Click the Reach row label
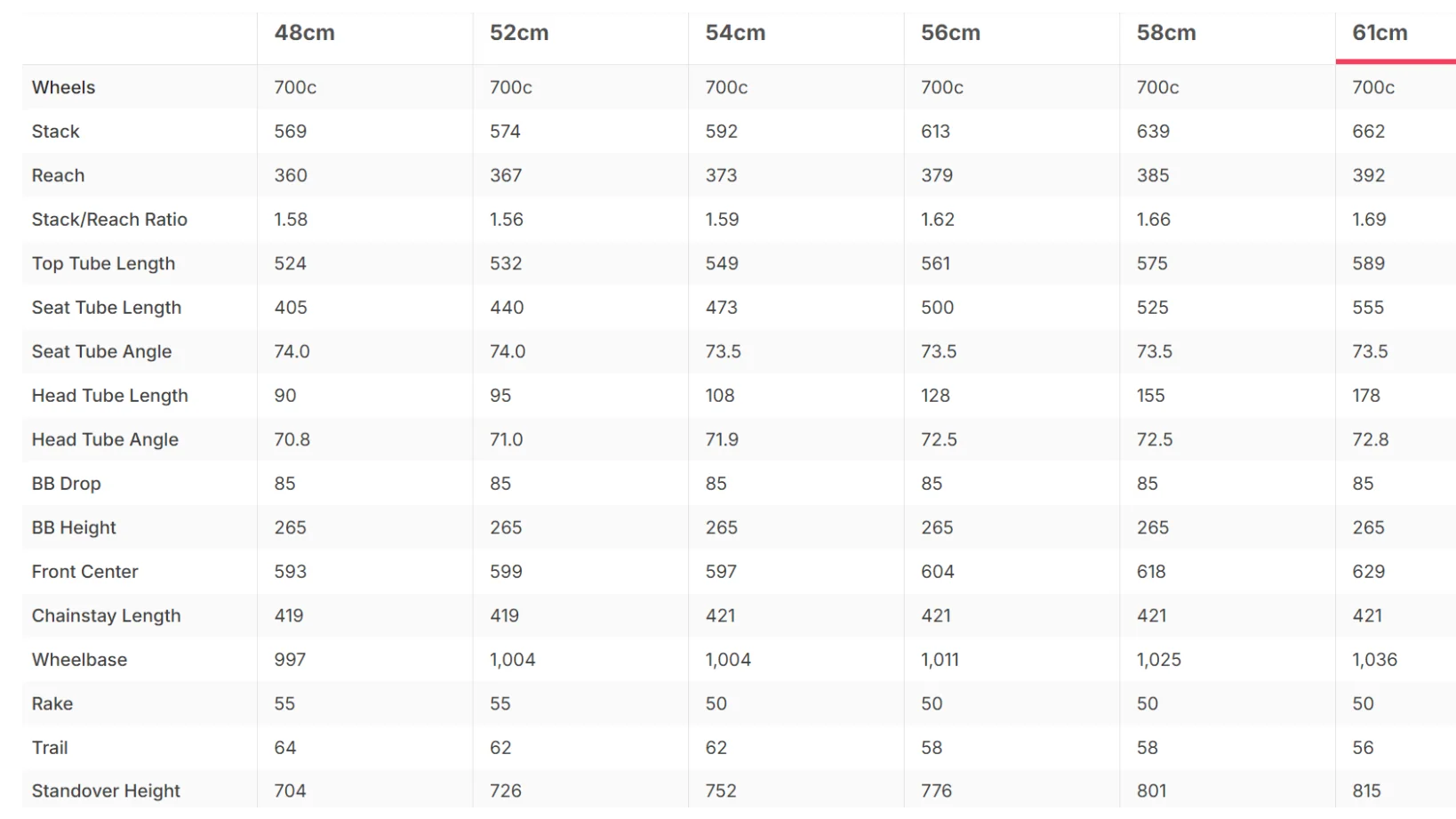The height and width of the screenshot is (819, 1456). [x=58, y=175]
